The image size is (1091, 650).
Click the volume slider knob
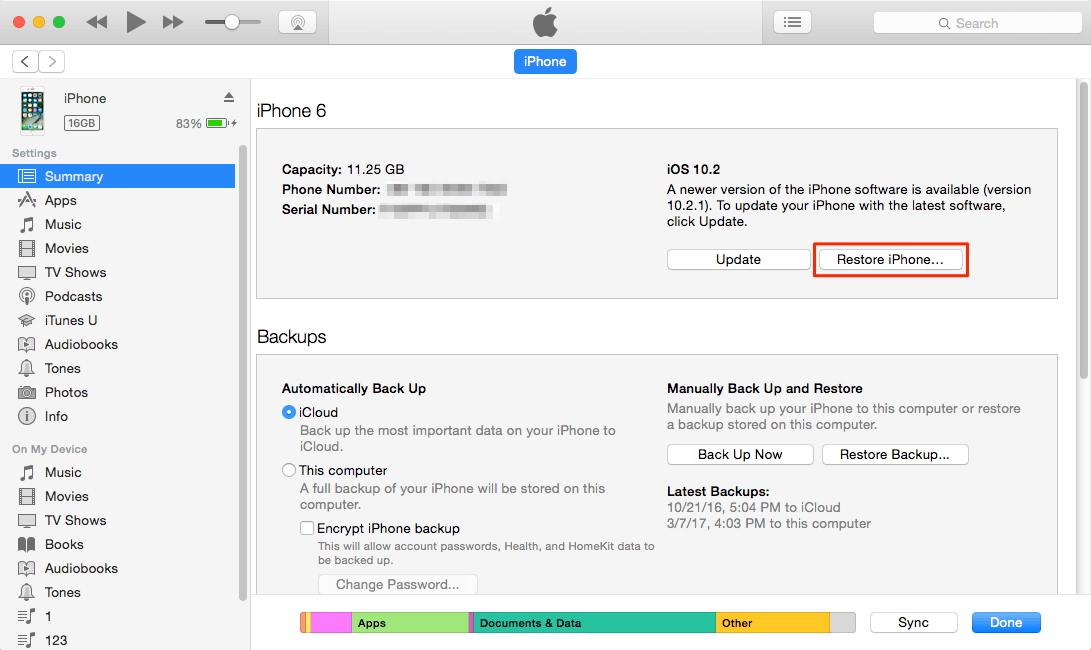(232, 22)
